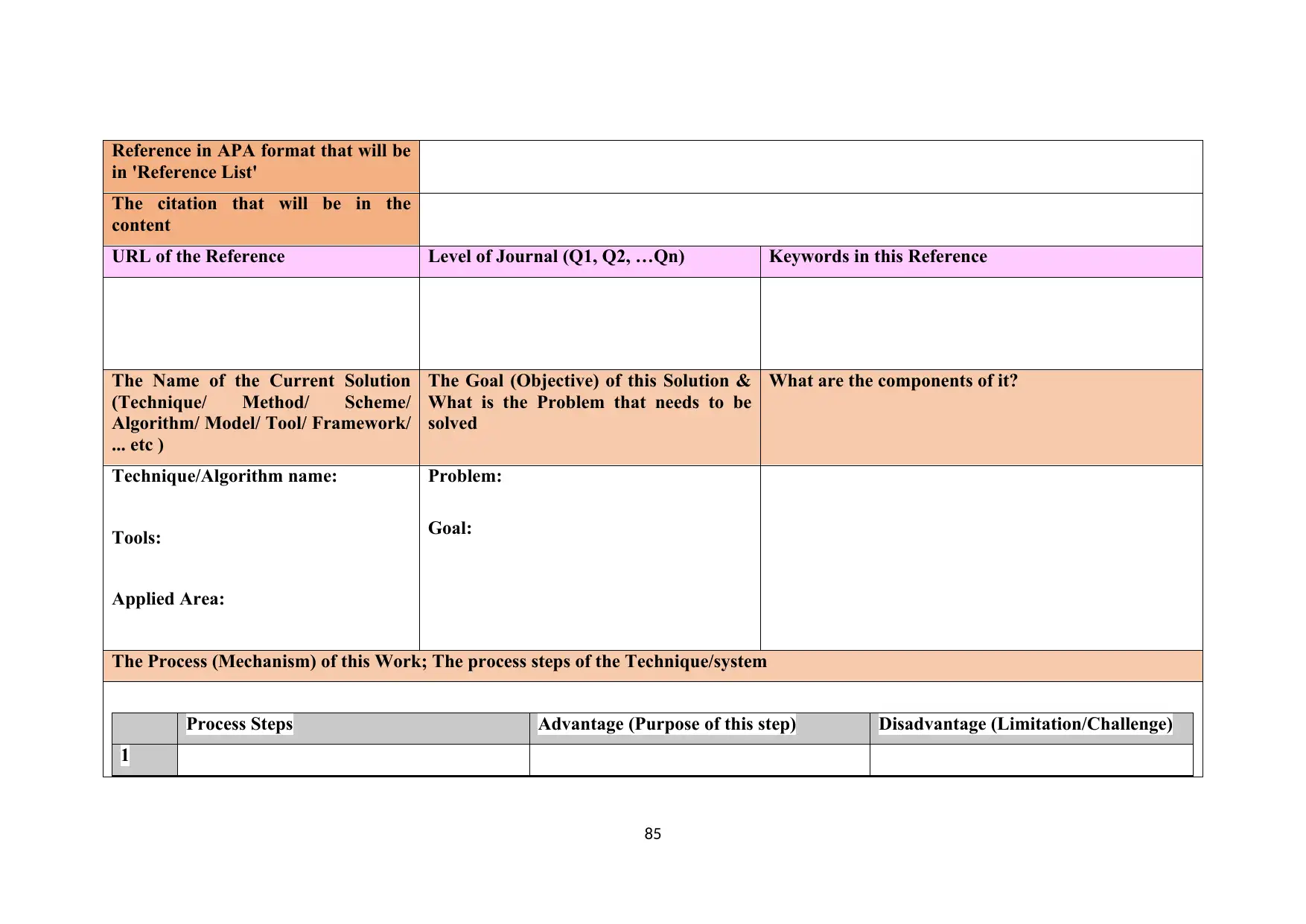This screenshot has height=924, width=1306.
Task: Click the 'URL of the Reference' header
Action: coord(261,261)
